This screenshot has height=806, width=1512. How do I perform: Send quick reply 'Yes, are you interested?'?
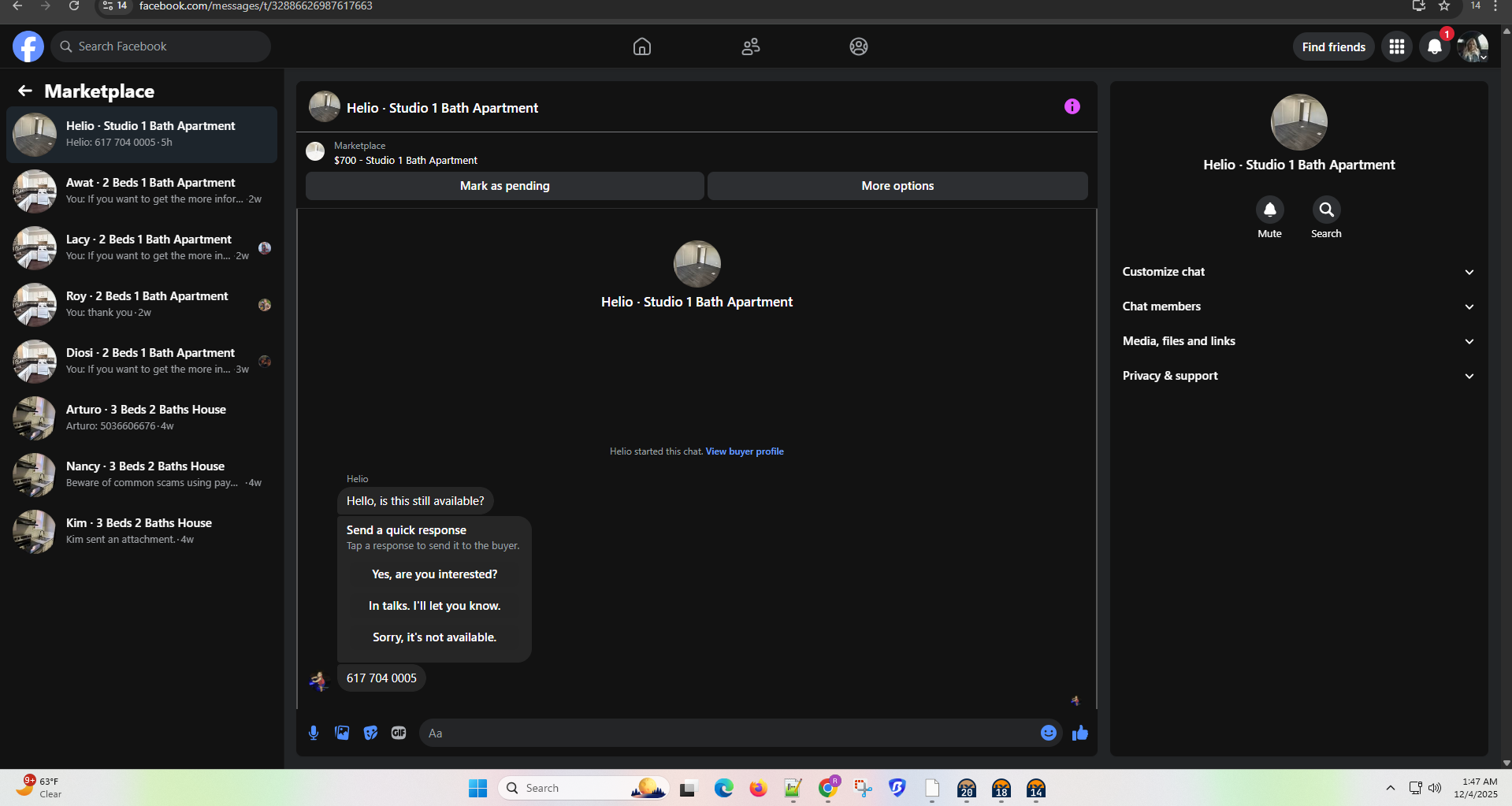(x=434, y=574)
